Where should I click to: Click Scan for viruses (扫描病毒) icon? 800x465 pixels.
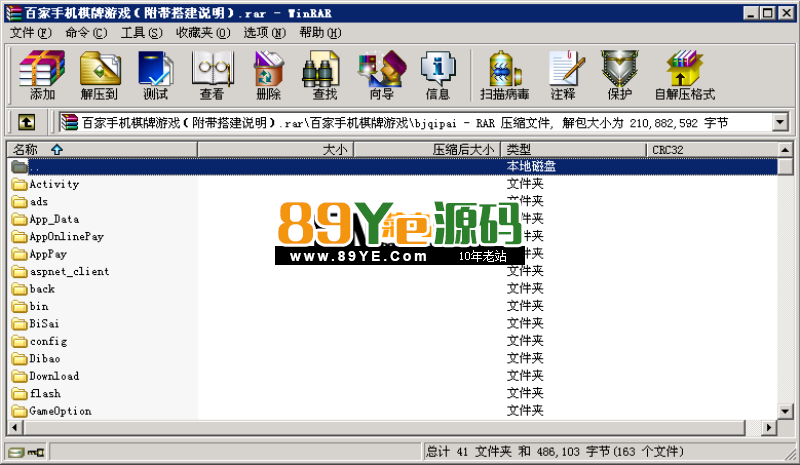(x=504, y=75)
